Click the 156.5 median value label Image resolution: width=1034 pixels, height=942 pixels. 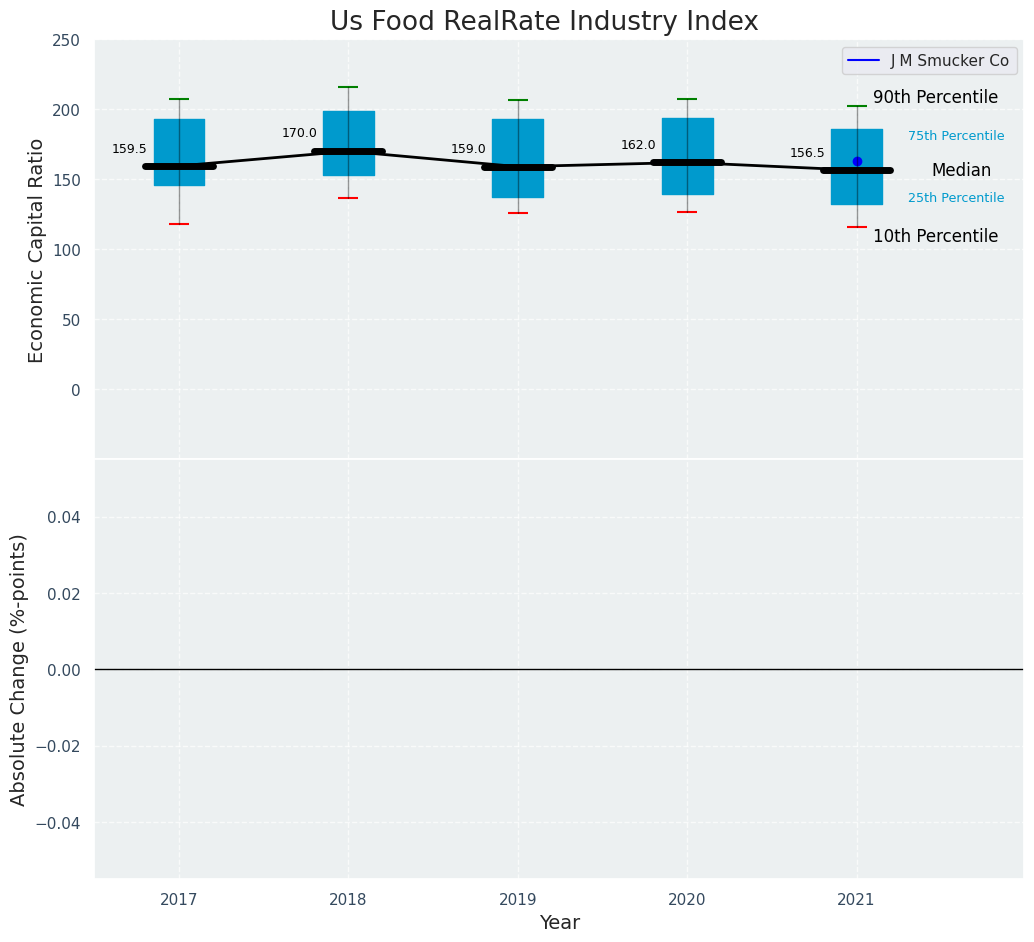tap(807, 153)
